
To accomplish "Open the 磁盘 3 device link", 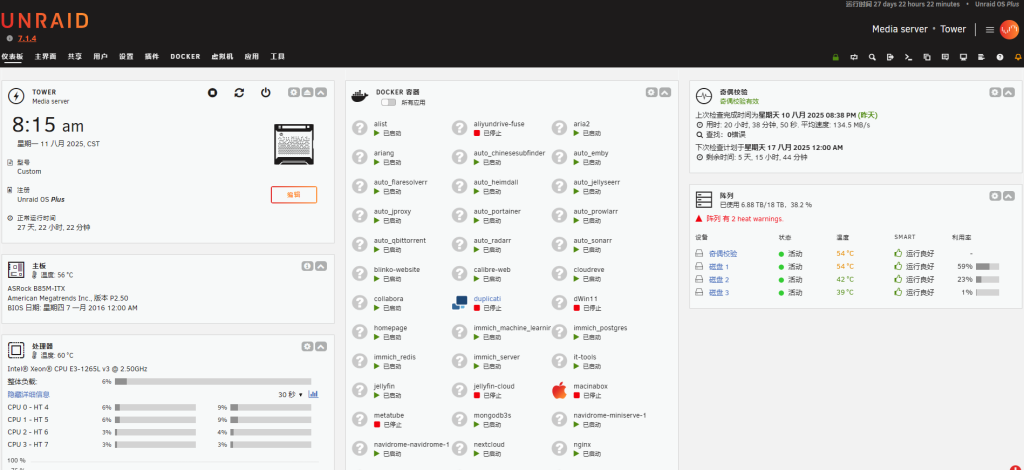I will (x=719, y=292).
